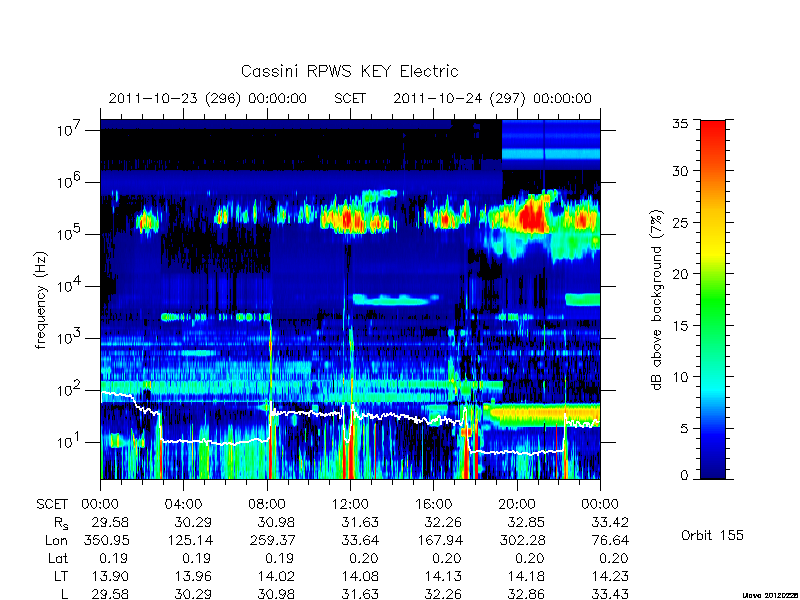The image size is (800, 600).
Task: Click the Lon value "76.64"
Action: coord(610,540)
